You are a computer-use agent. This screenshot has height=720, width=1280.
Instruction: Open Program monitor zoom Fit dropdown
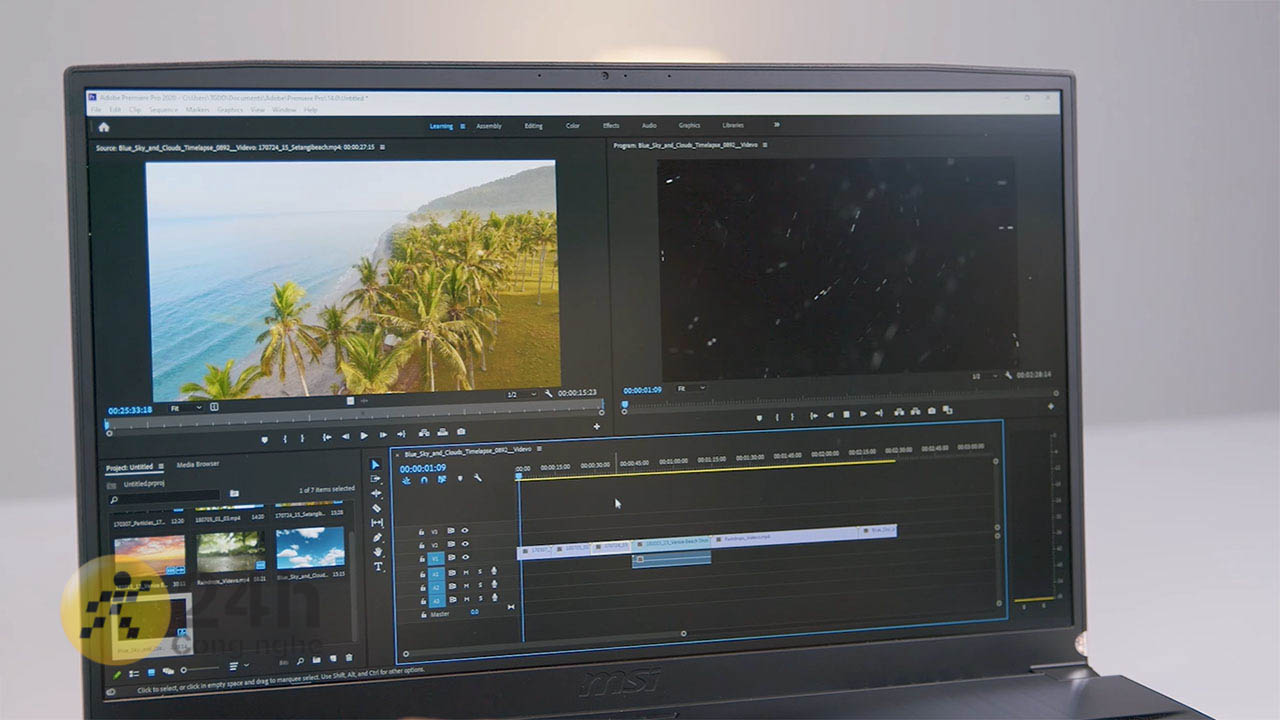(x=691, y=388)
